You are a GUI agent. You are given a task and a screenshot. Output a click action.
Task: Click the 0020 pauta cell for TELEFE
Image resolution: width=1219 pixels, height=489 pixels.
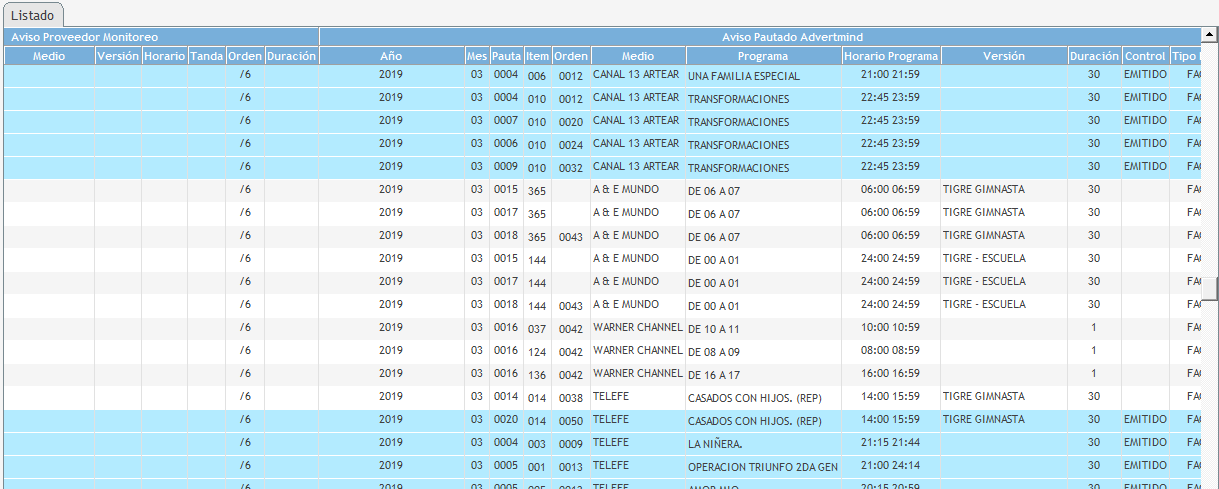[x=506, y=419]
